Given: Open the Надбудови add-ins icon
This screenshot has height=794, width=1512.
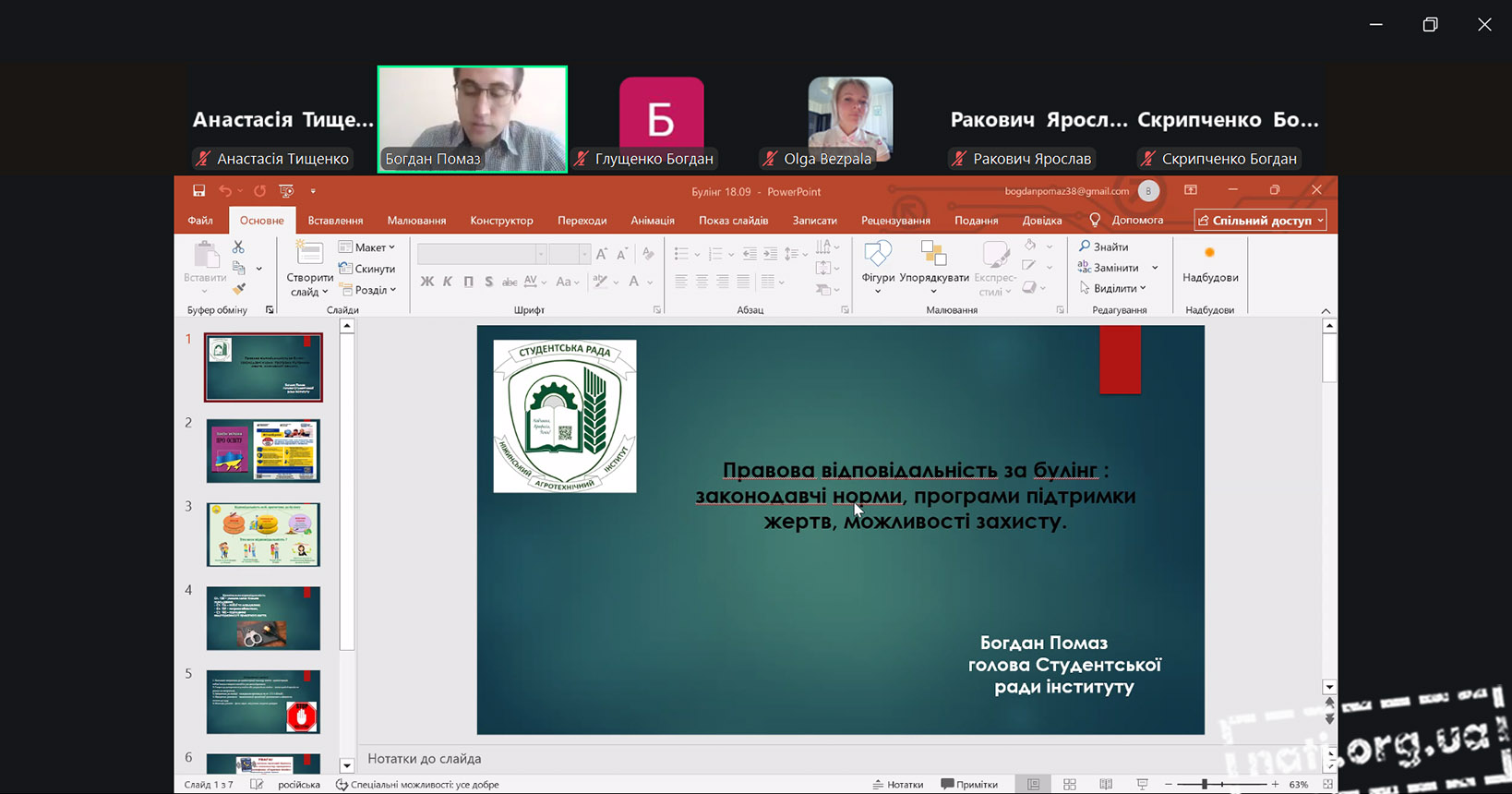Looking at the screenshot, I should click(1209, 263).
